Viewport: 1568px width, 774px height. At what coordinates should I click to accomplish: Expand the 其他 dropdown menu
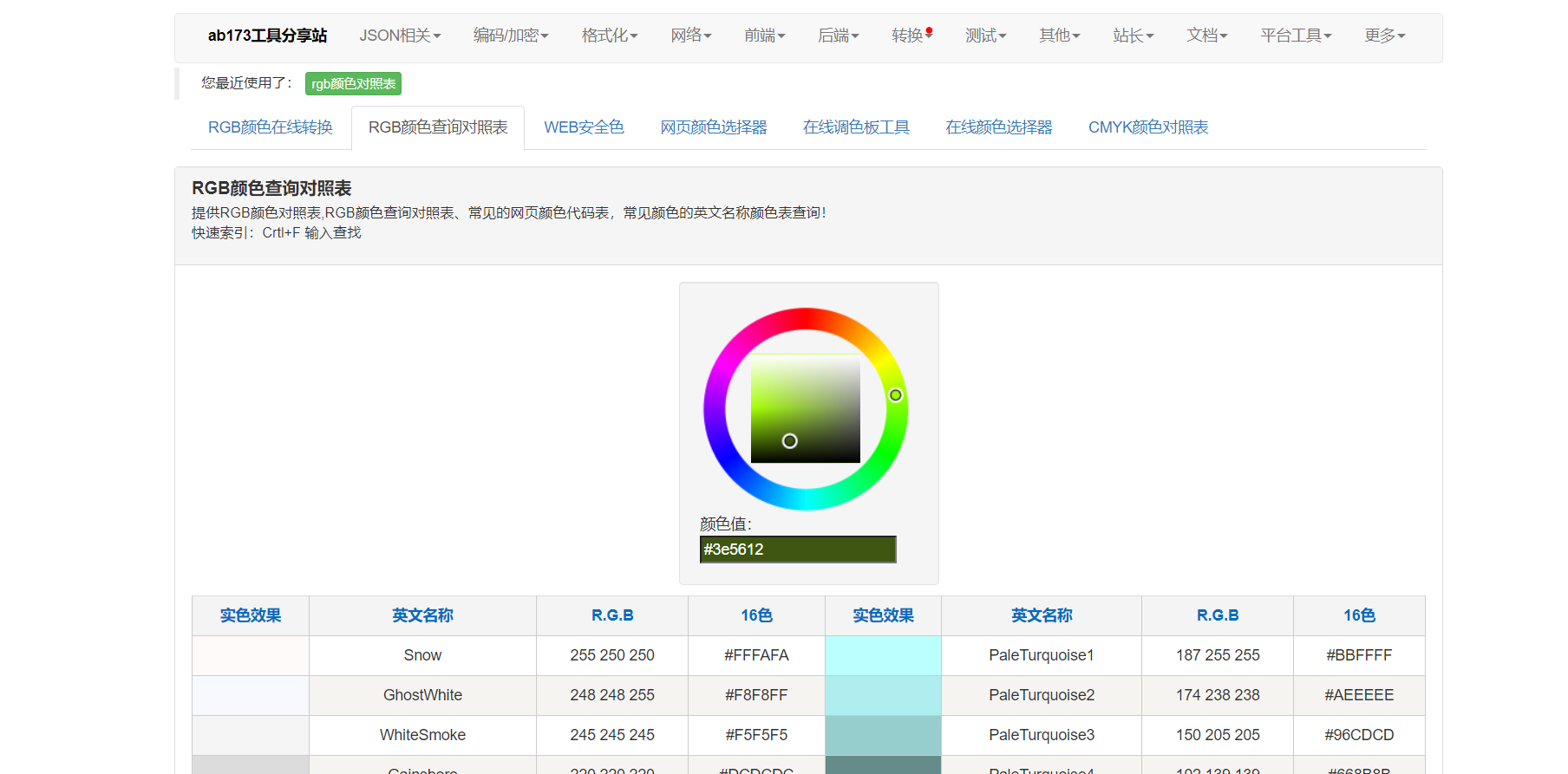[x=1060, y=36]
